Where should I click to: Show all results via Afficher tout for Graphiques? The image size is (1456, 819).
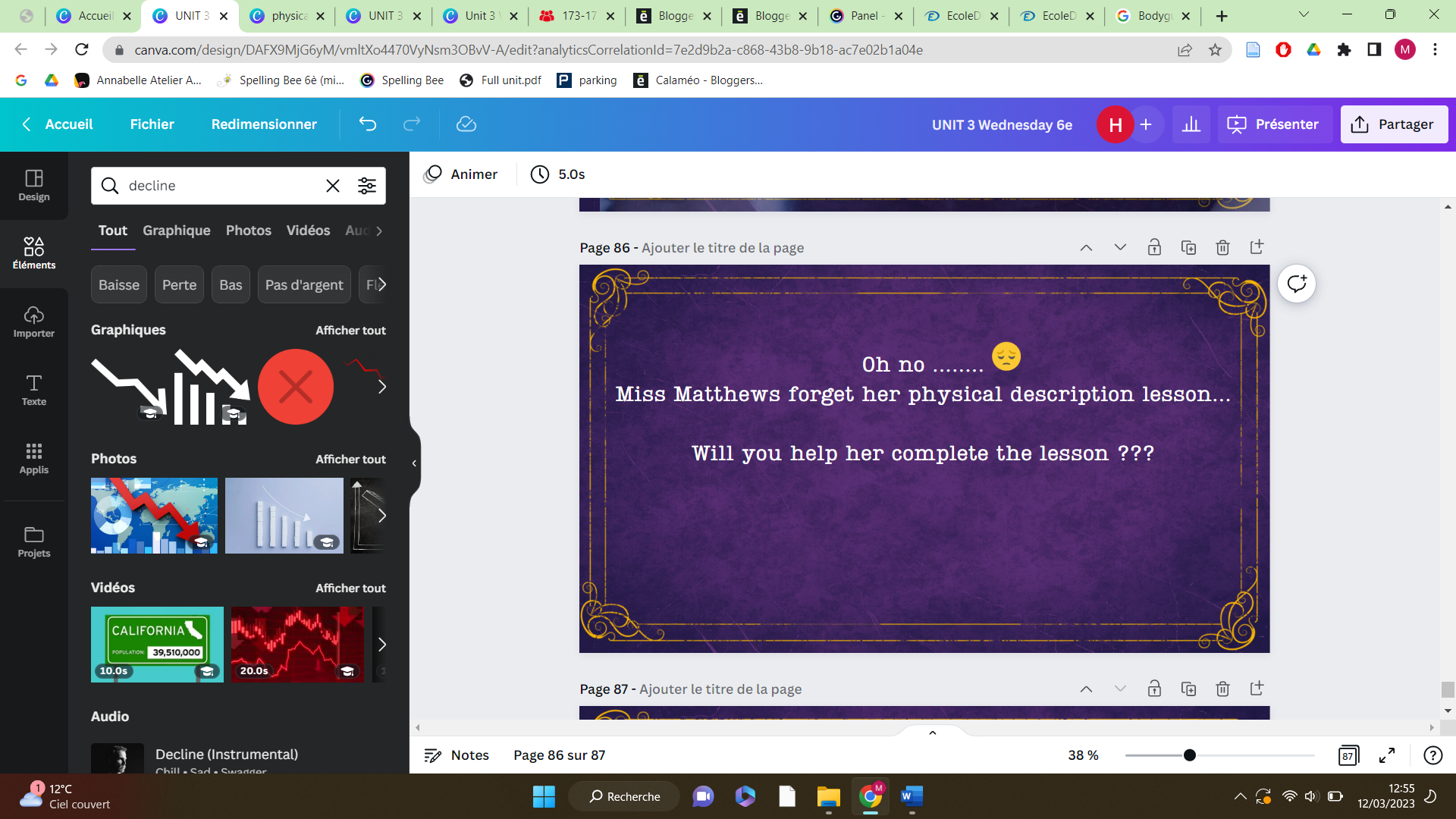pos(350,330)
